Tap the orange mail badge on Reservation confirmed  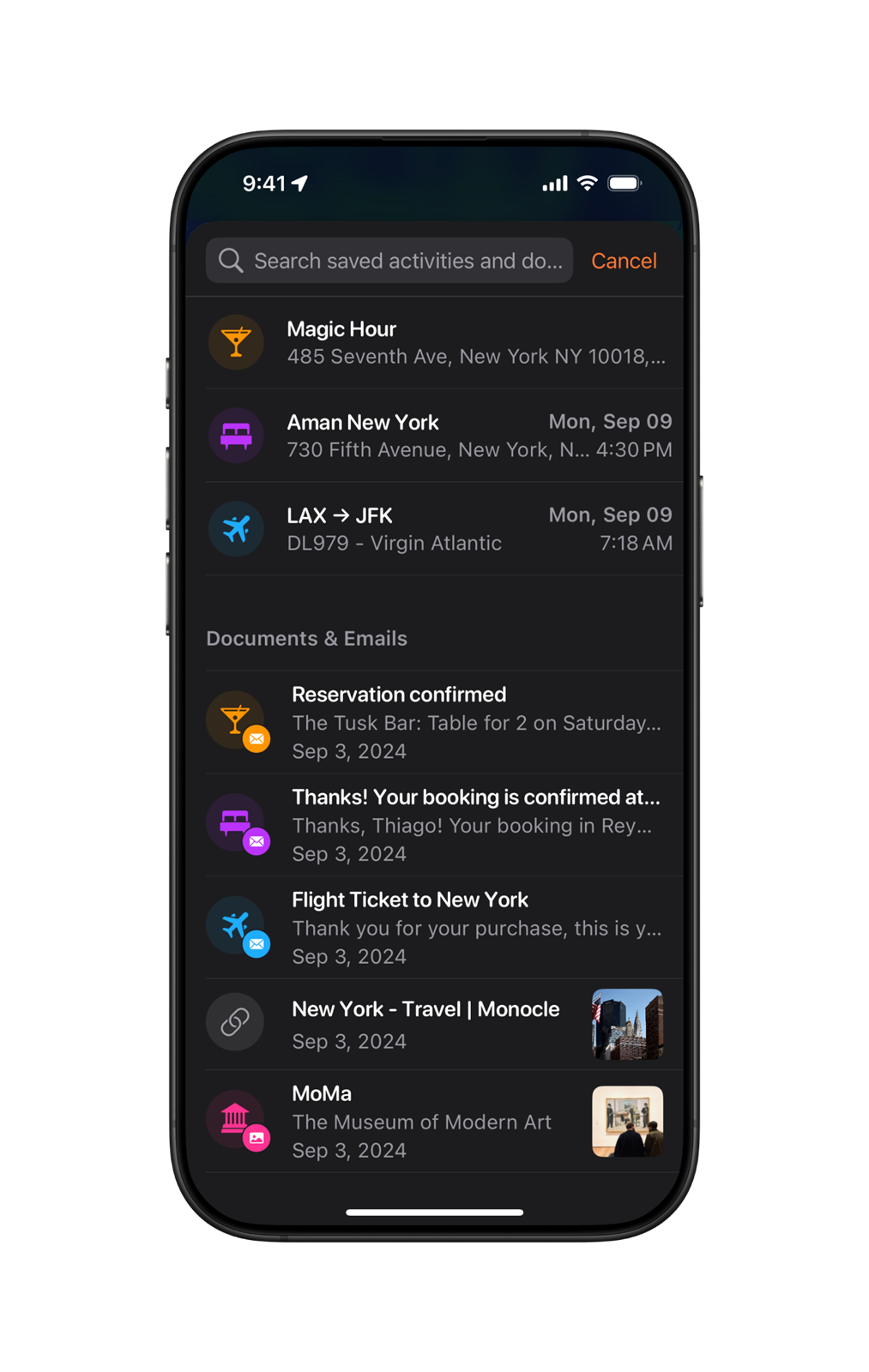[x=256, y=738]
